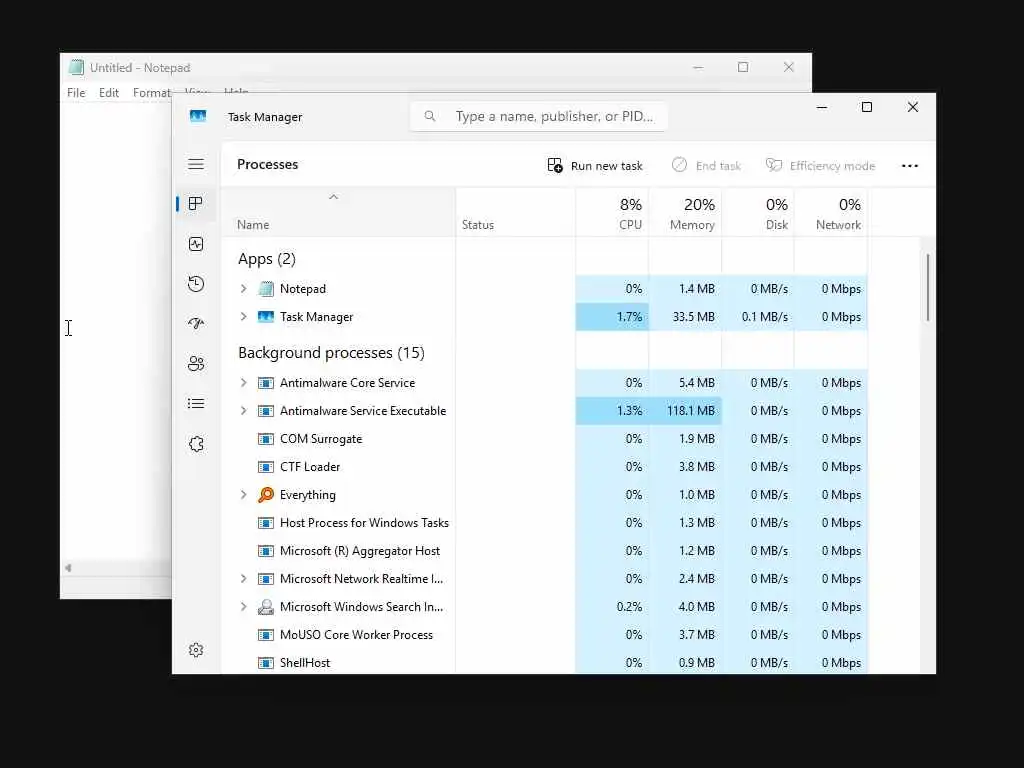Image resolution: width=1024 pixels, height=768 pixels.
Task: Expand Antimalware Core Service row
Action: pos(244,383)
